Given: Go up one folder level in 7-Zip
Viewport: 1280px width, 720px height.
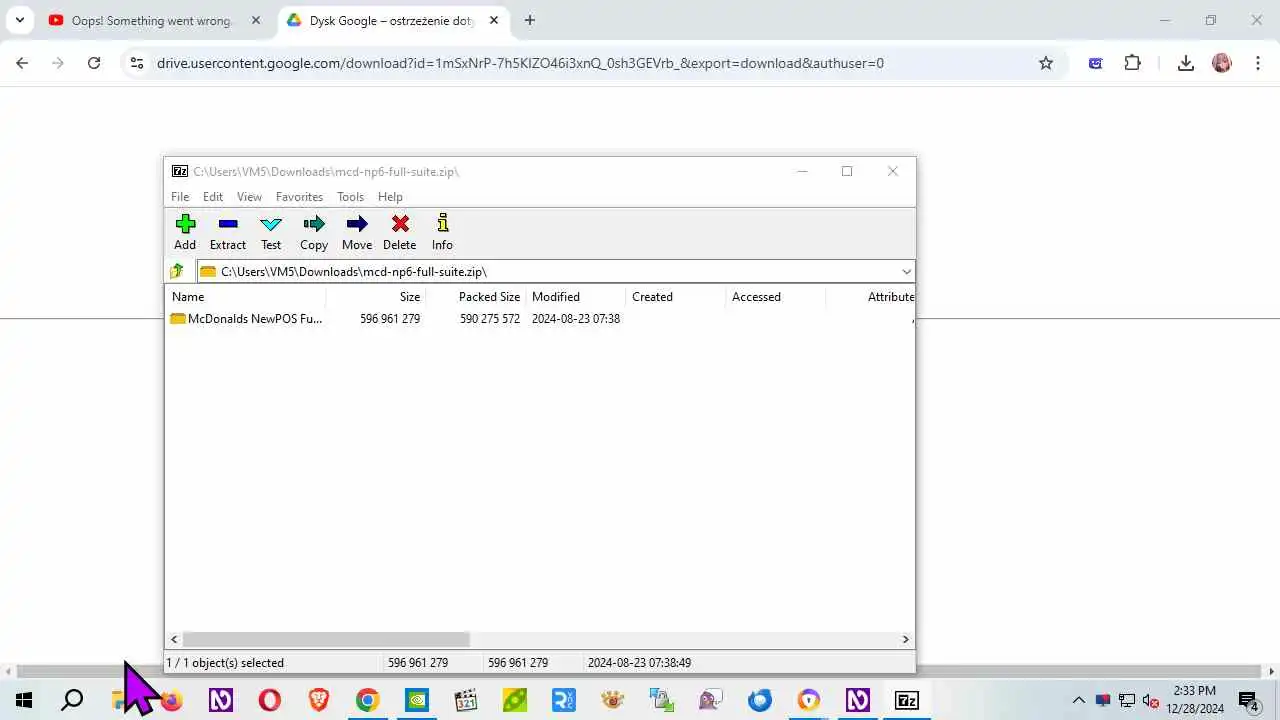Looking at the screenshot, I should (x=177, y=271).
